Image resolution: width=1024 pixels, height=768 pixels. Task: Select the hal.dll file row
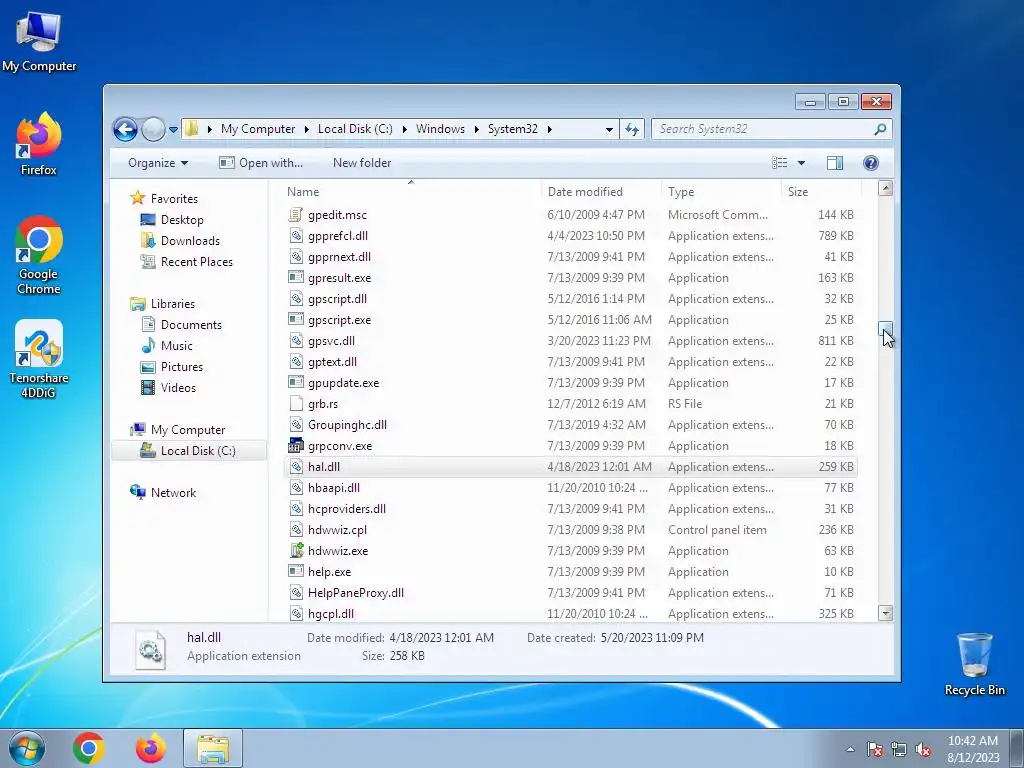pyautogui.click(x=571, y=467)
